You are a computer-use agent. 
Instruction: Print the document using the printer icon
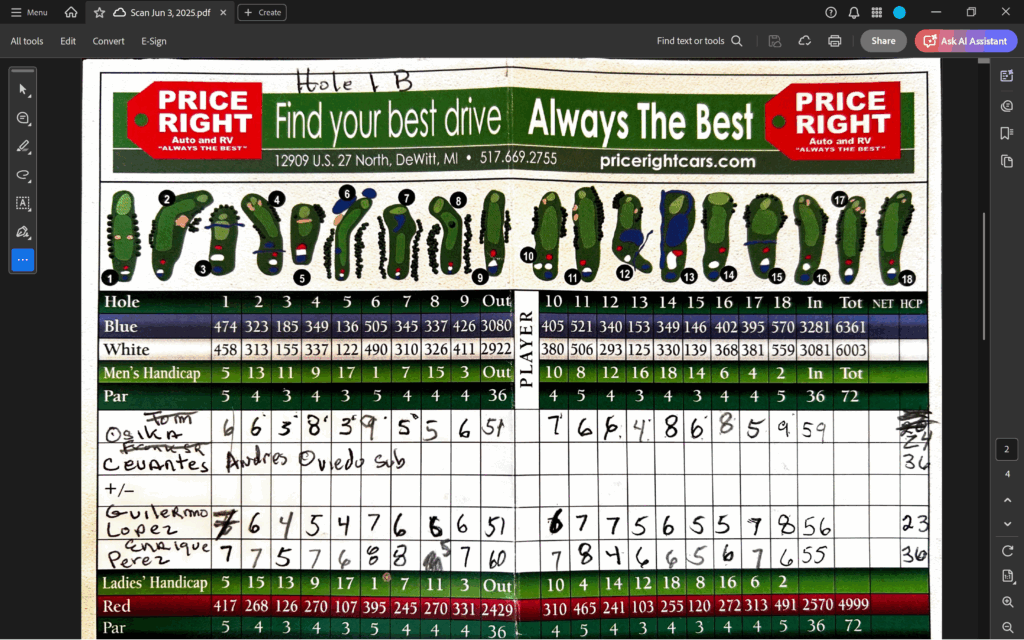(x=835, y=40)
